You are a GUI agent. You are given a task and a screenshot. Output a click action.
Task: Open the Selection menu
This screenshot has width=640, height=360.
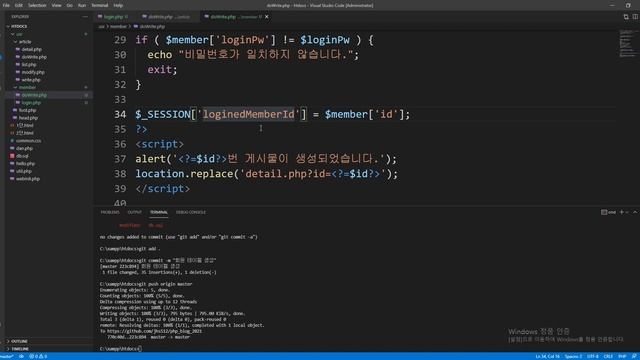(37, 5)
